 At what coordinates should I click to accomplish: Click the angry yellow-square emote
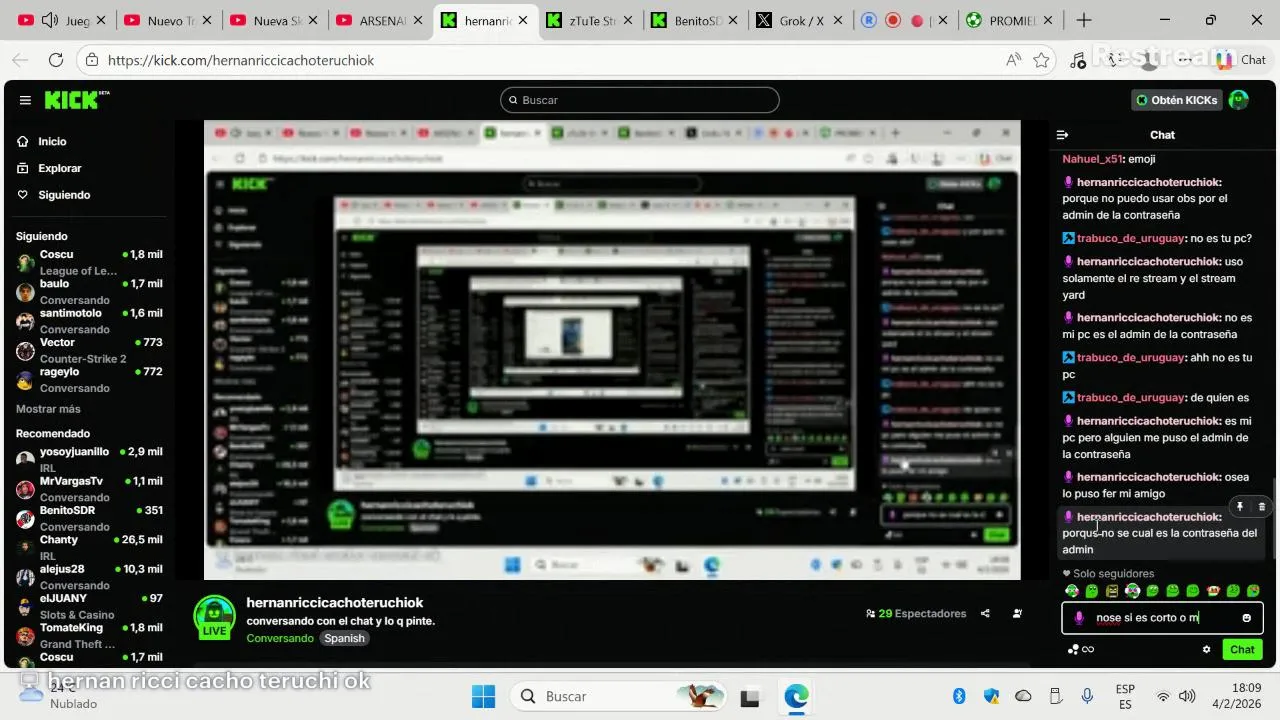[1112, 591]
